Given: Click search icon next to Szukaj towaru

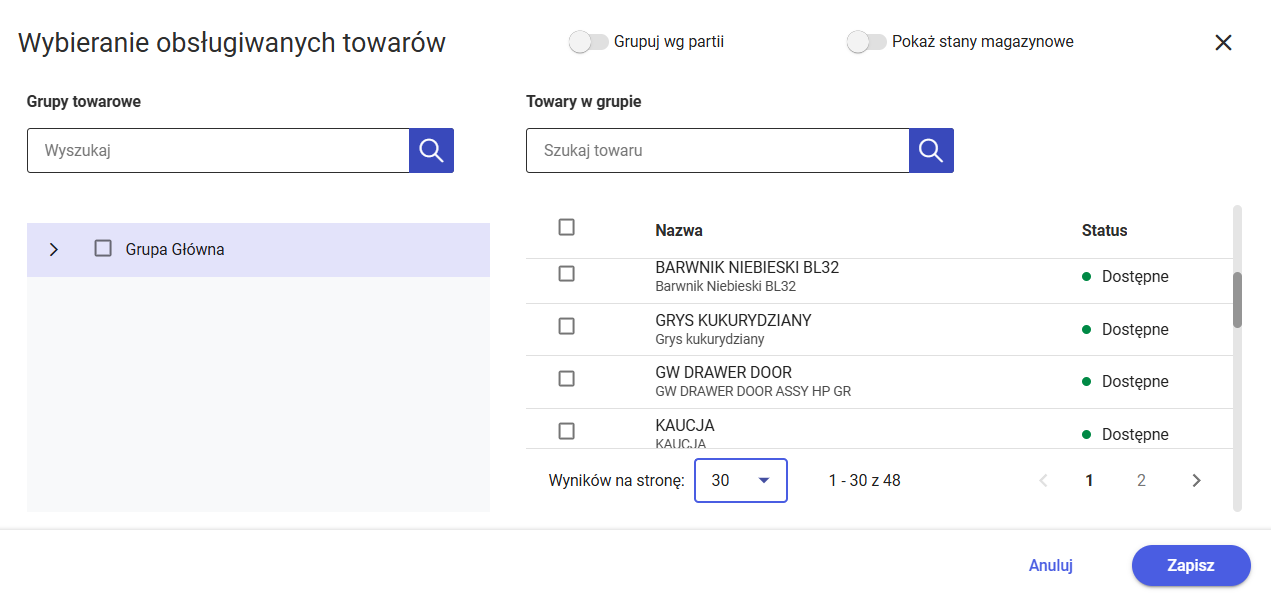Looking at the screenshot, I should (931, 150).
